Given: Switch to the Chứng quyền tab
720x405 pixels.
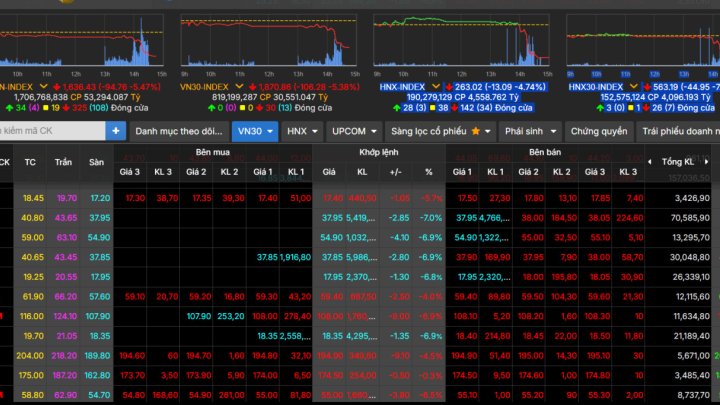Looking at the screenshot, I should coord(599,131).
